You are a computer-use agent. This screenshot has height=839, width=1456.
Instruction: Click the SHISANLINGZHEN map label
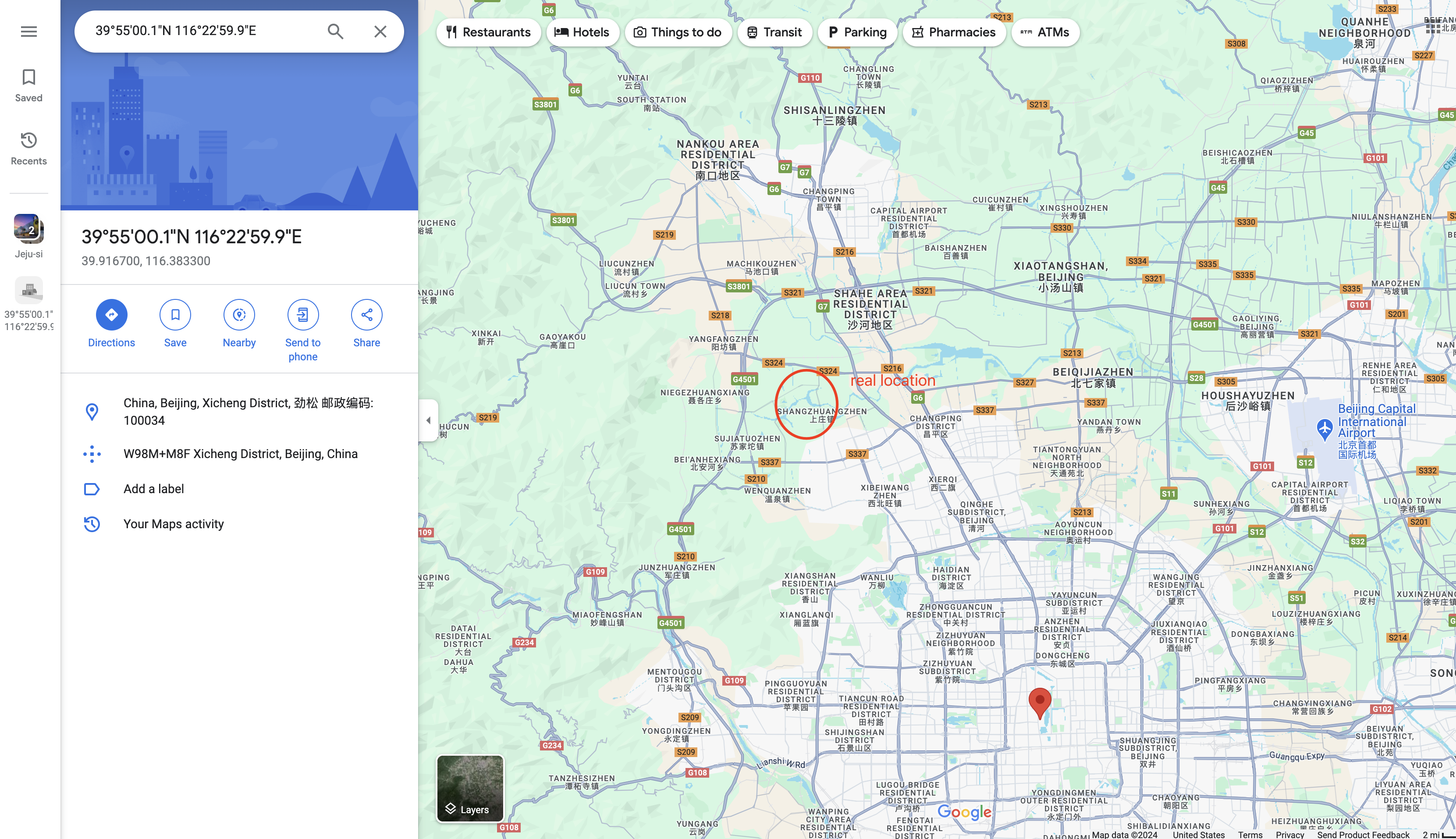pyautogui.click(x=835, y=115)
